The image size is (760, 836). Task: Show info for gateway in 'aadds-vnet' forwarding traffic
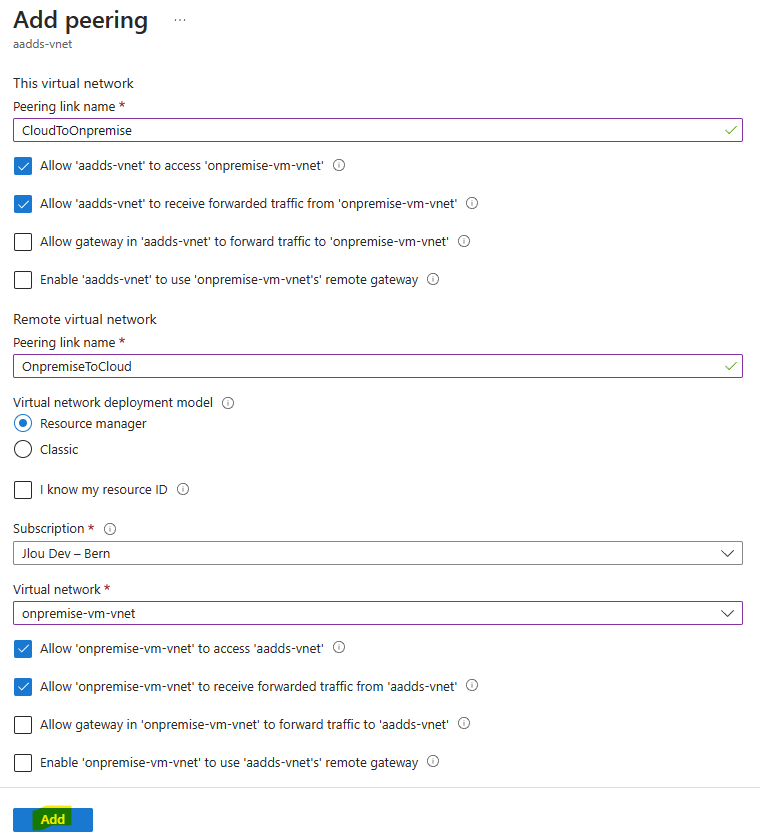(x=464, y=241)
